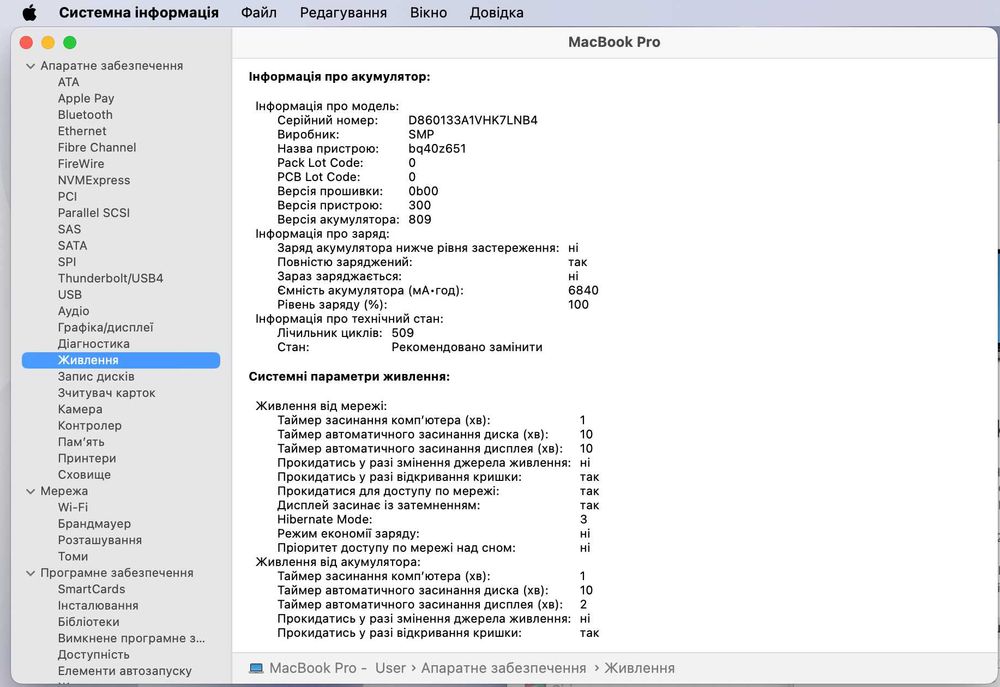
Task: Select Пам'ять in the sidebar
Action: [x=81, y=442]
